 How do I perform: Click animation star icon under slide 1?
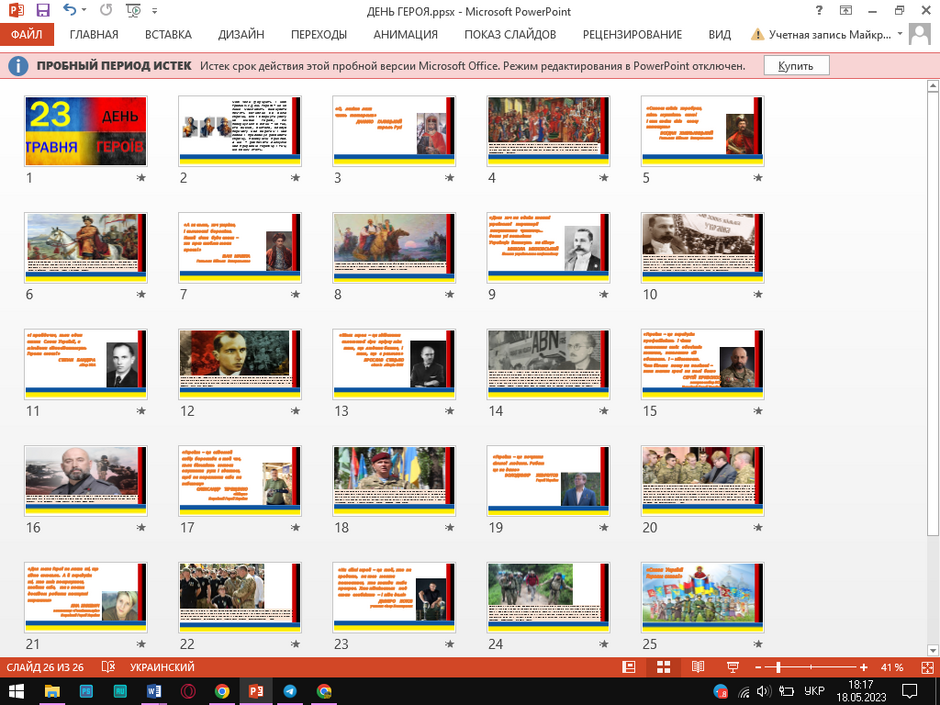pos(141,177)
